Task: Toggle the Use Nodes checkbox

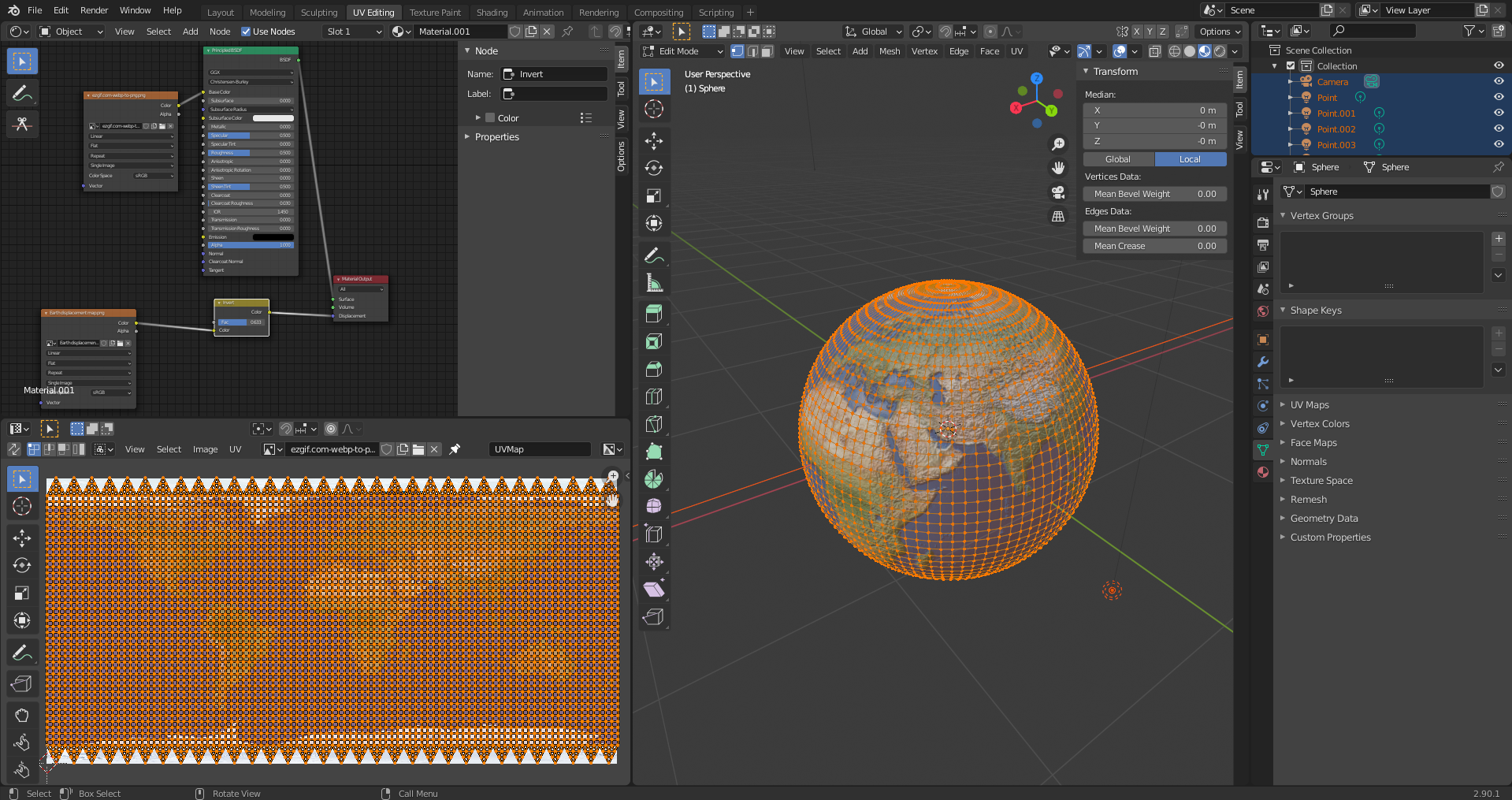Action: coord(246,32)
